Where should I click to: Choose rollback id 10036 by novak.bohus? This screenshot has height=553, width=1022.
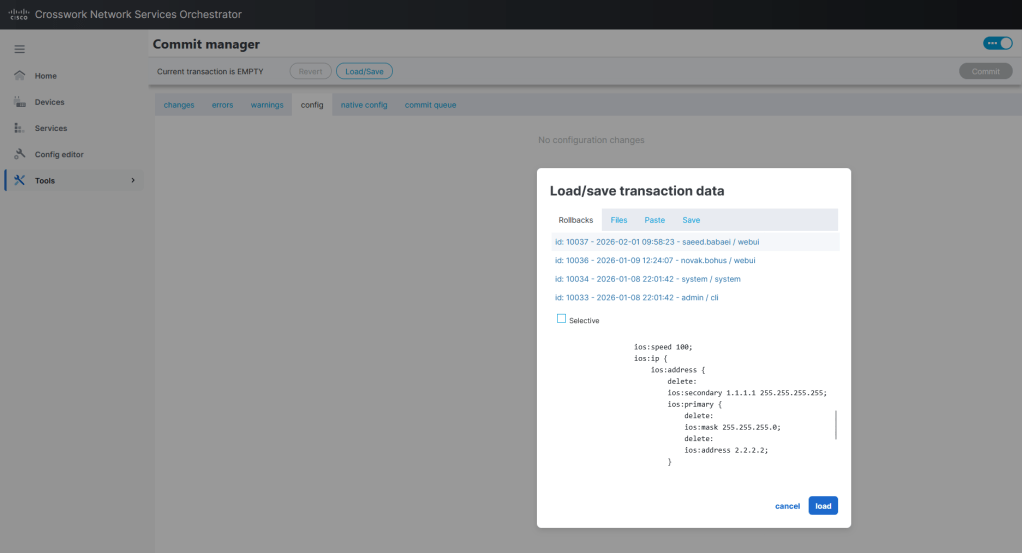click(x=647, y=260)
